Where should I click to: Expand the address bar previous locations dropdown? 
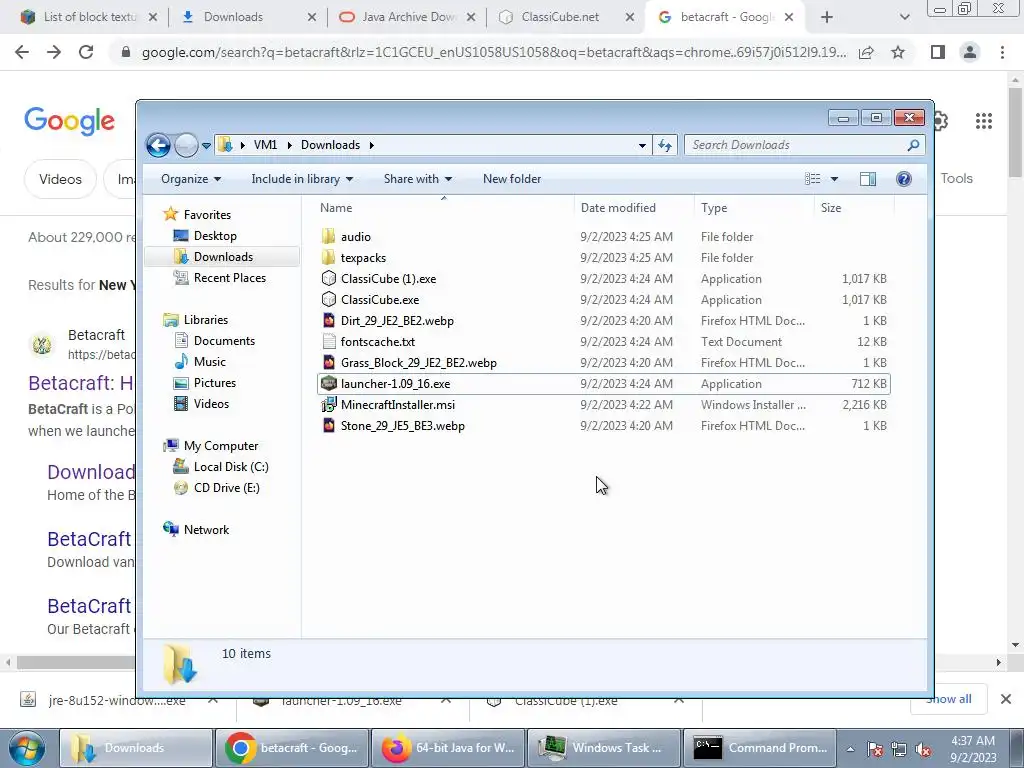(x=642, y=145)
